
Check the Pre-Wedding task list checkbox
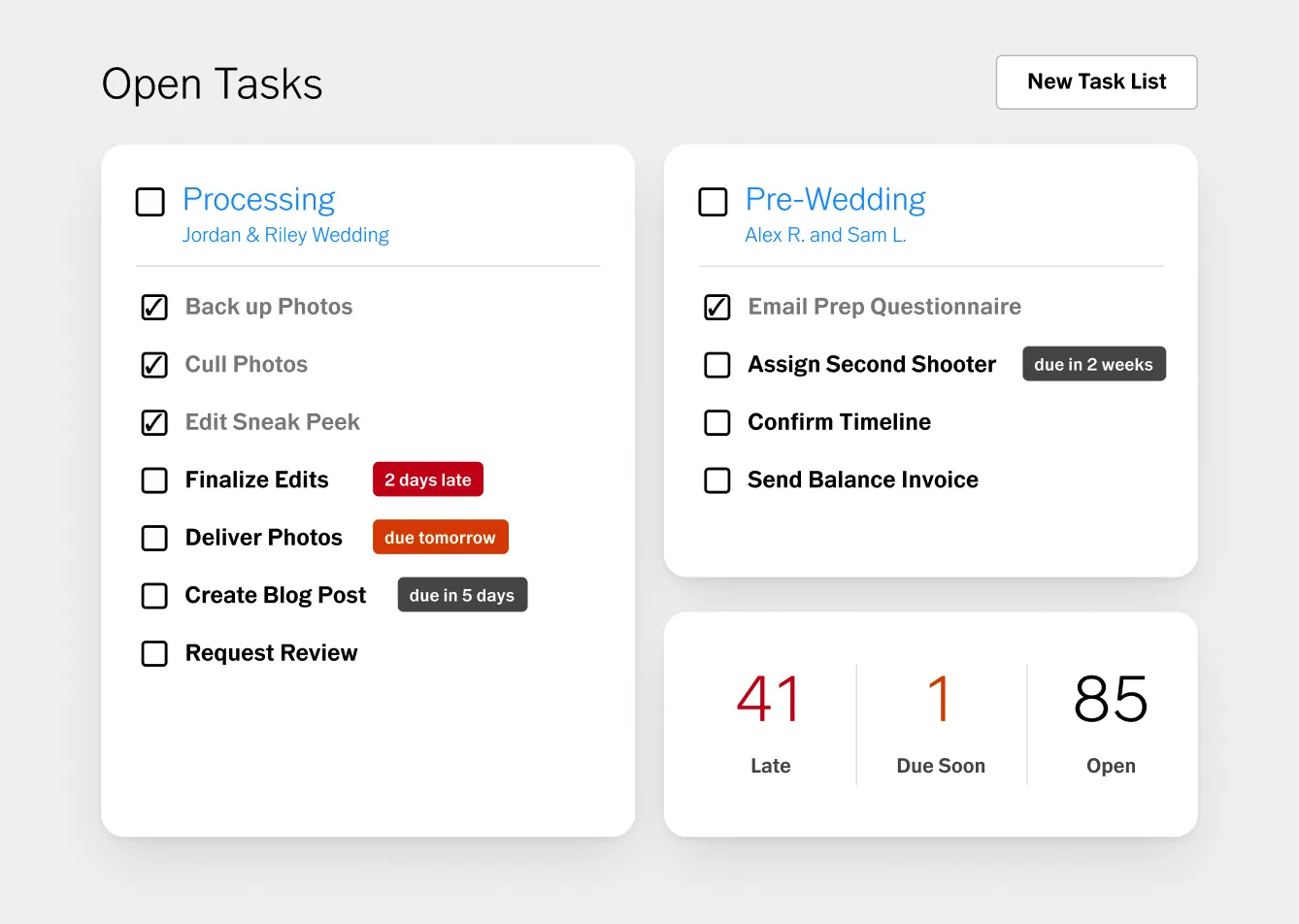pyautogui.click(x=714, y=202)
